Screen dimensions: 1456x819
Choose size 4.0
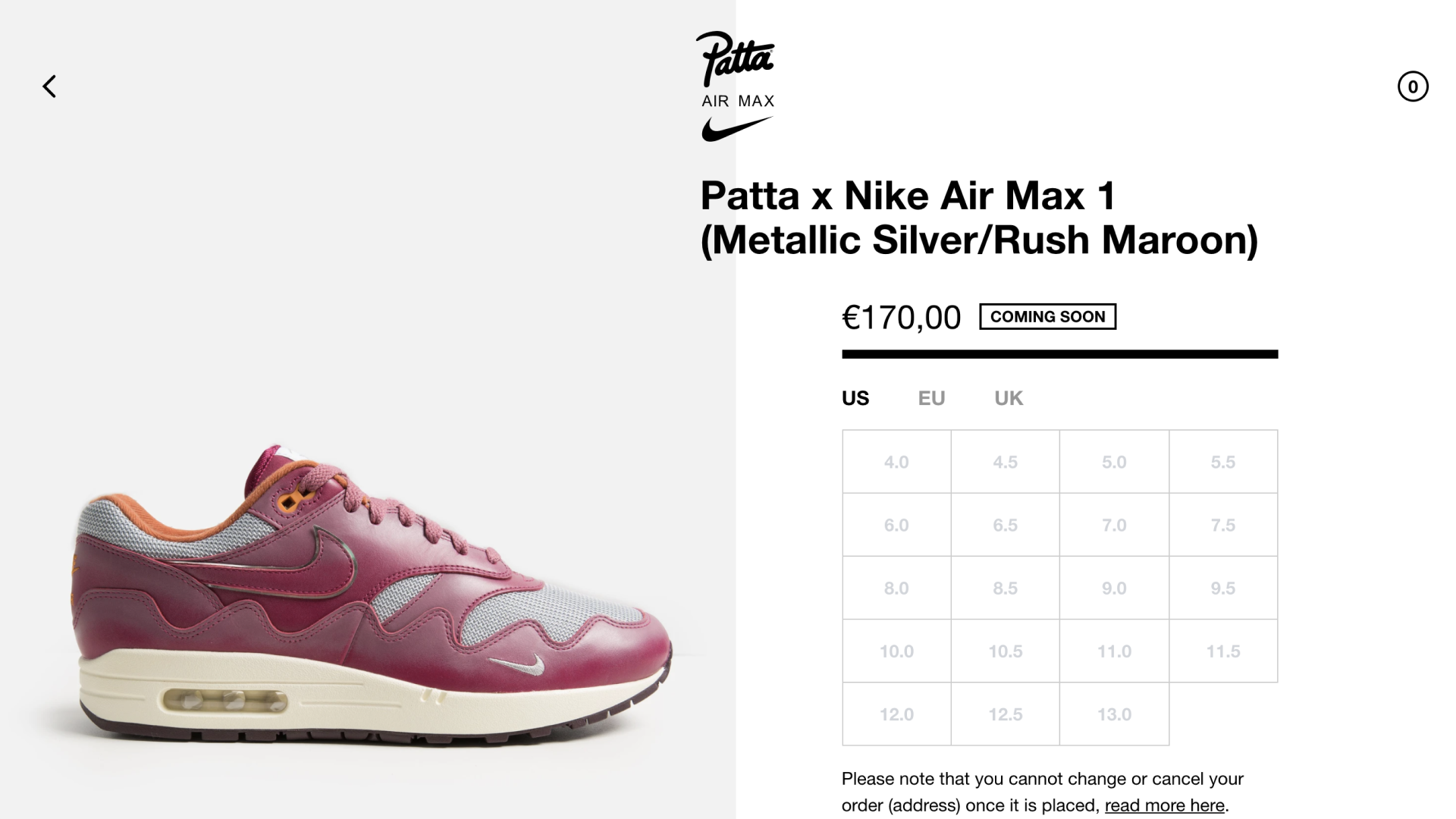pos(896,462)
